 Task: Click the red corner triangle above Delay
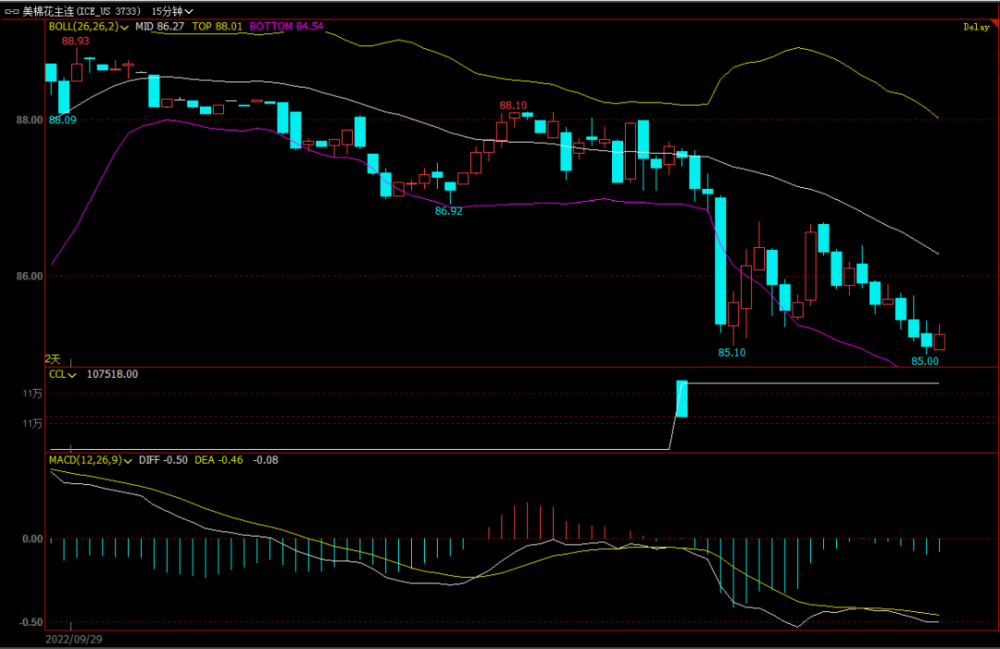[x=992, y=21]
